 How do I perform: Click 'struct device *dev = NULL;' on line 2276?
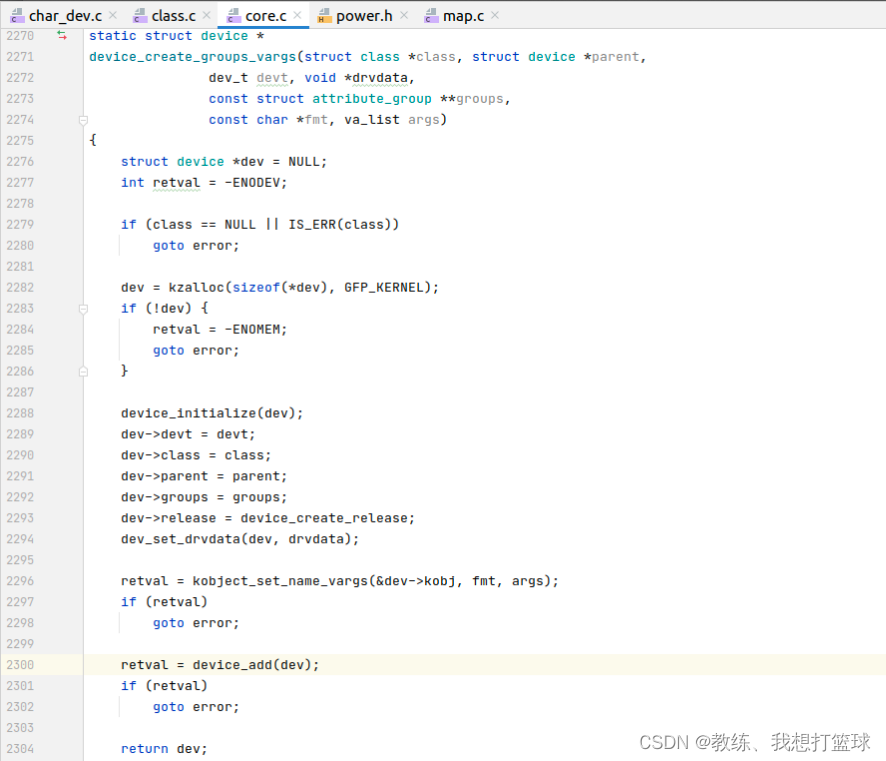pyautogui.click(x=224, y=162)
